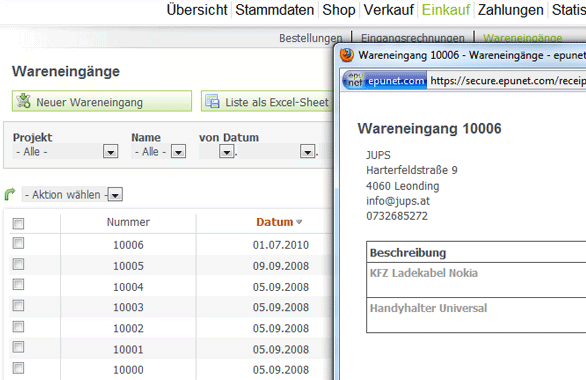Check the box for row 10002
This screenshot has height=380, width=586.
click(x=18, y=327)
